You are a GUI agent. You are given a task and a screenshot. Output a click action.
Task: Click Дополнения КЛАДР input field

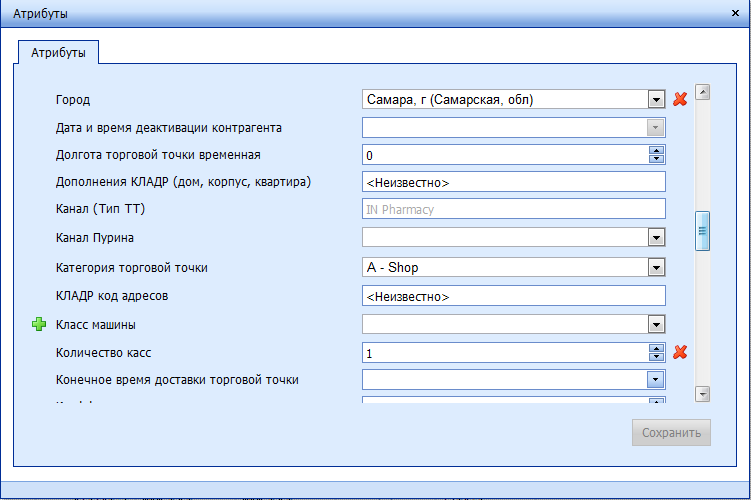click(x=513, y=183)
